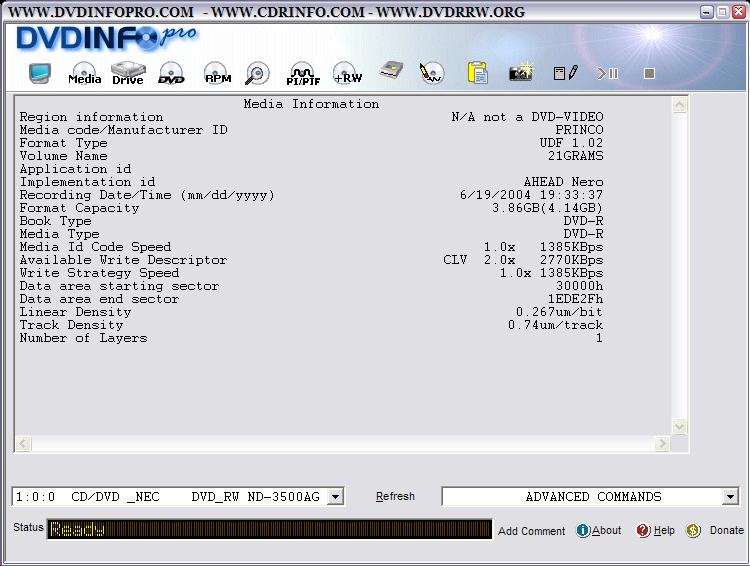The height and width of the screenshot is (566, 750).
Task: Click the 'Number of Layers' label
Action: tap(83, 338)
